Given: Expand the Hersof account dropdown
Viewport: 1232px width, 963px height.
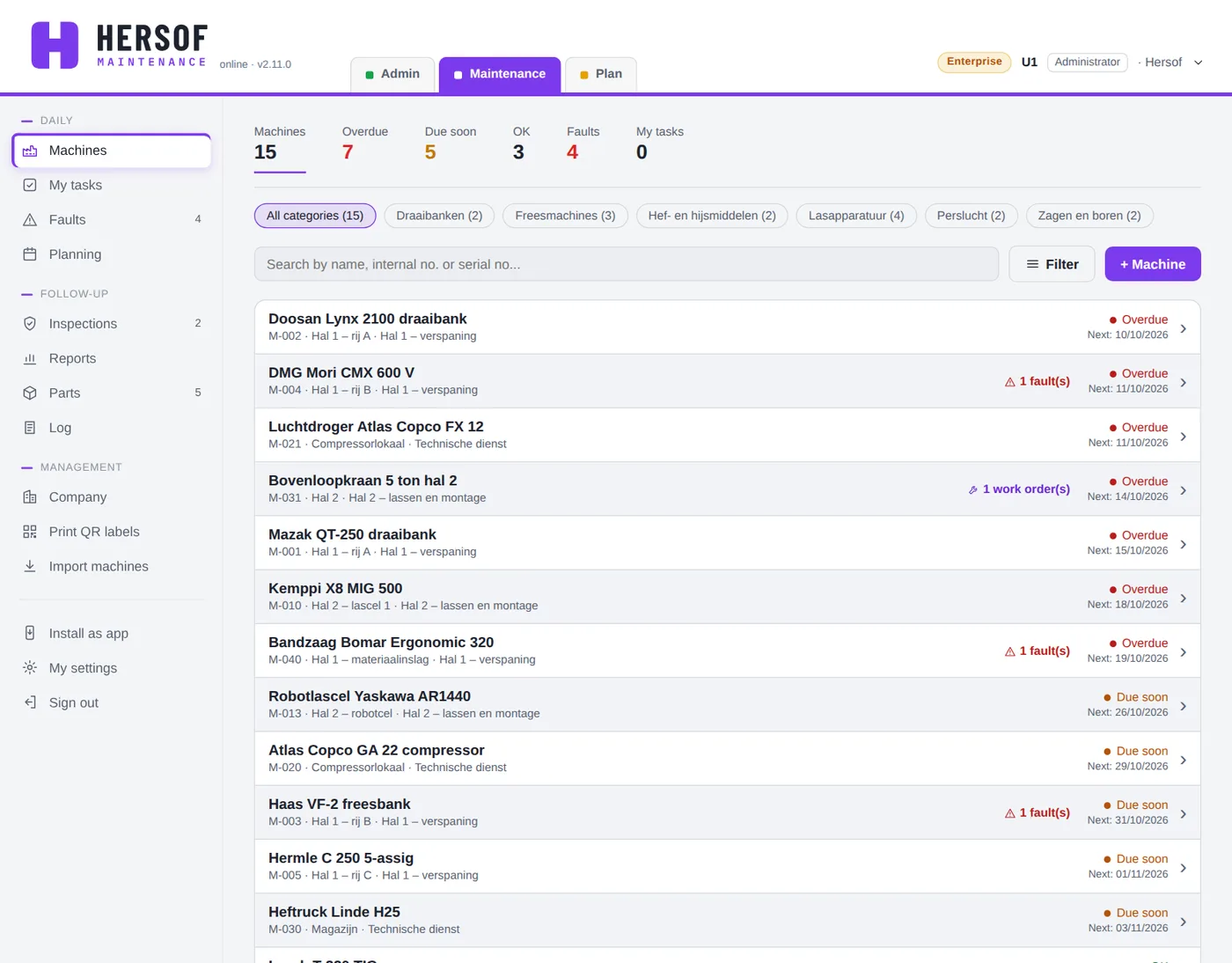Looking at the screenshot, I should click(1172, 62).
